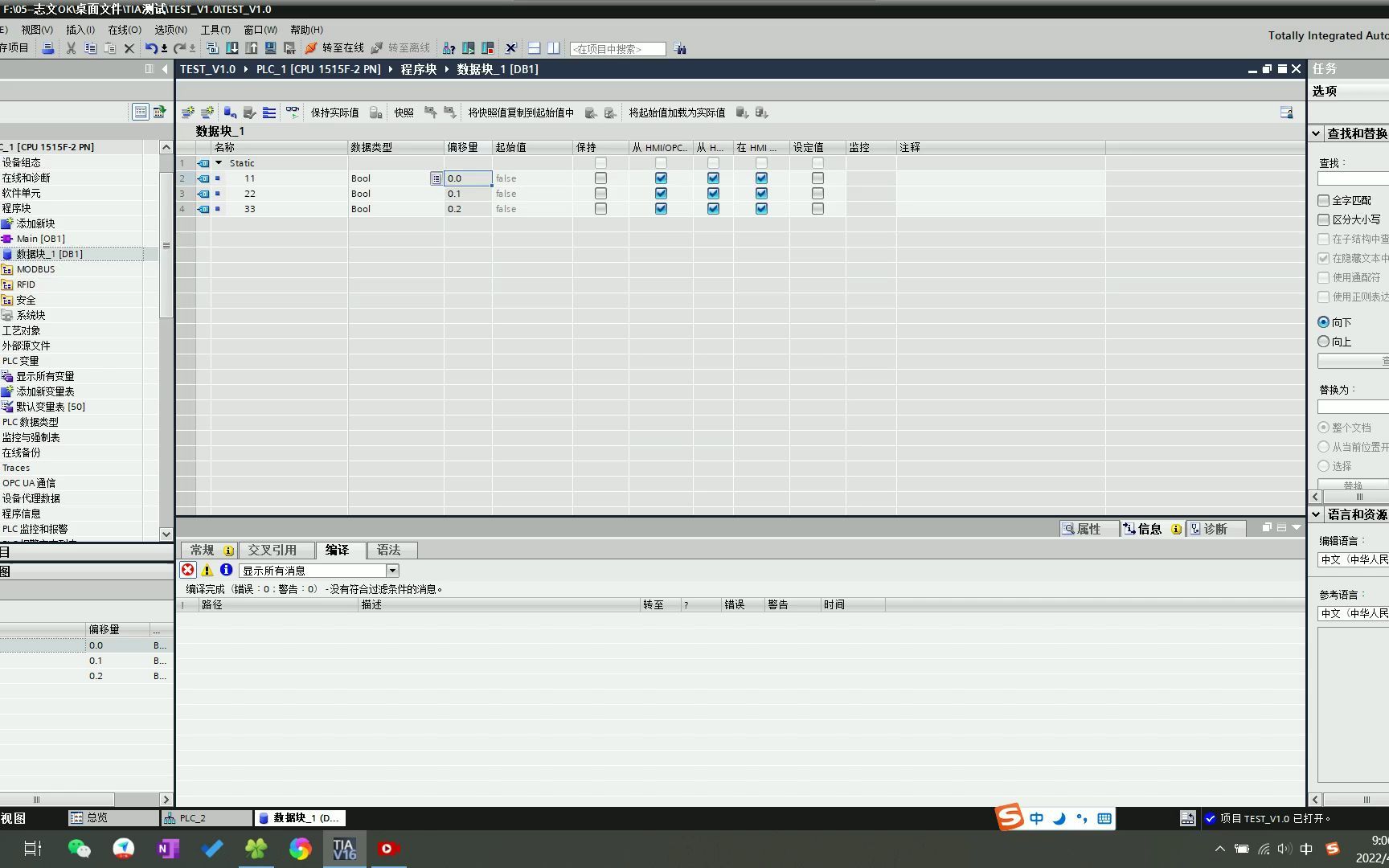
Task: Click in the project search field
Action: pos(617,49)
